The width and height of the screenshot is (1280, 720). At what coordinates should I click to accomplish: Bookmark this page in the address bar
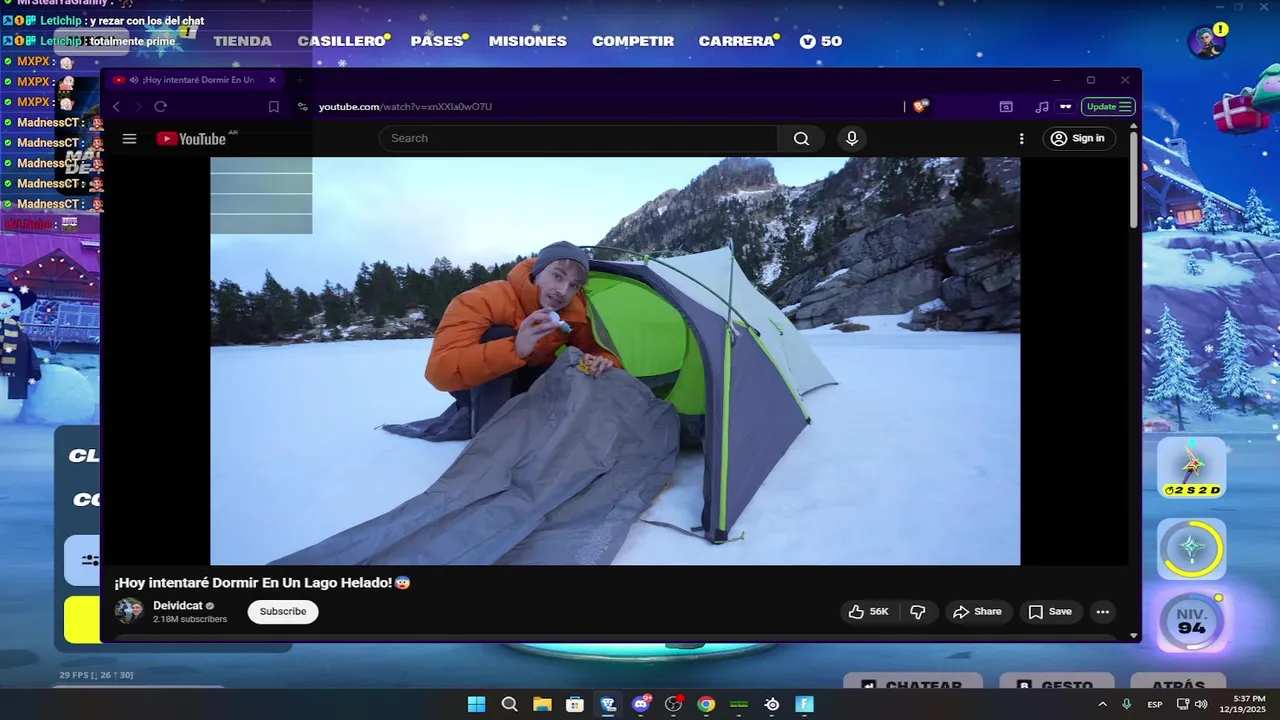click(273, 107)
